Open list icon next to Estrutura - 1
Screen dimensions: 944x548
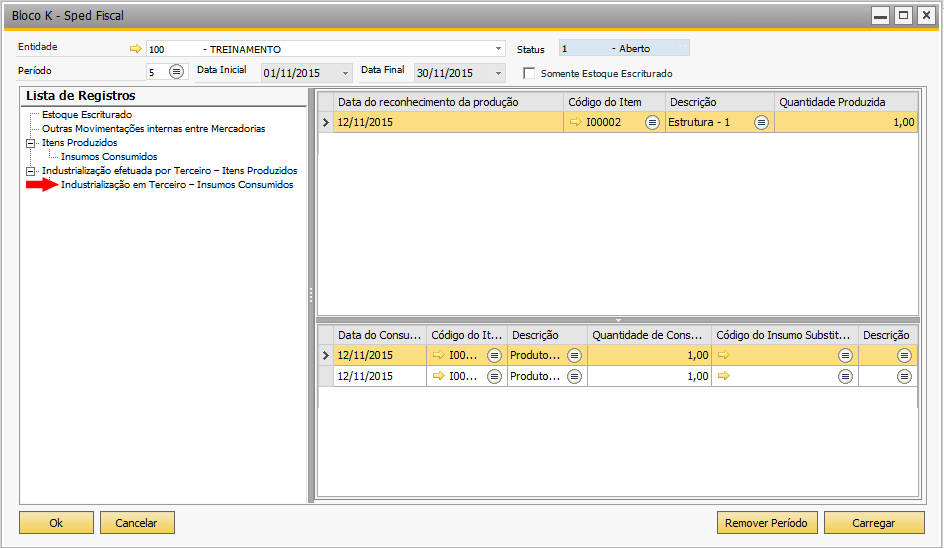pyautogui.click(x=761, y=122)
